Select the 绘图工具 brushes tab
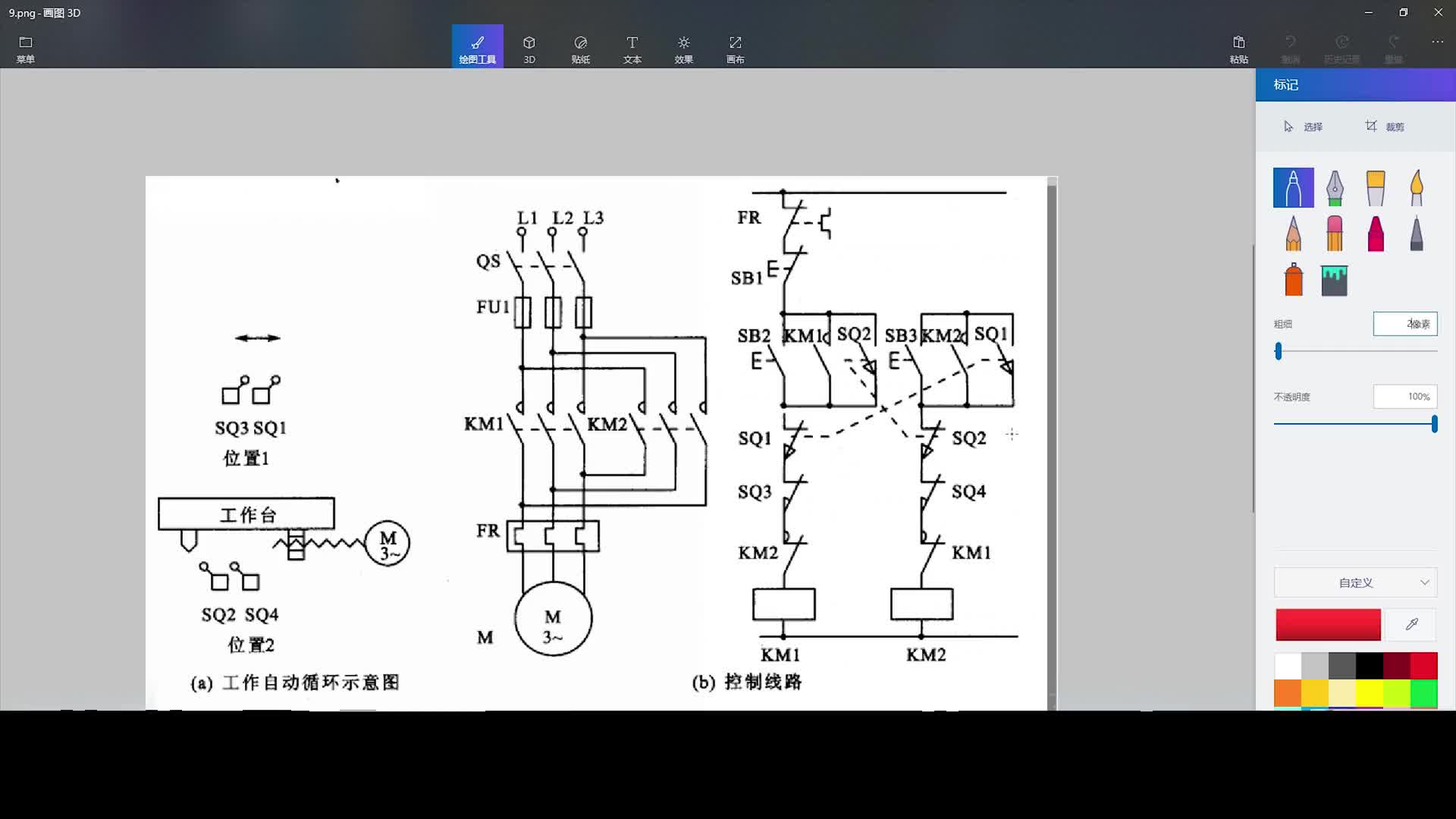1456x819 pixels. [477, 47]
